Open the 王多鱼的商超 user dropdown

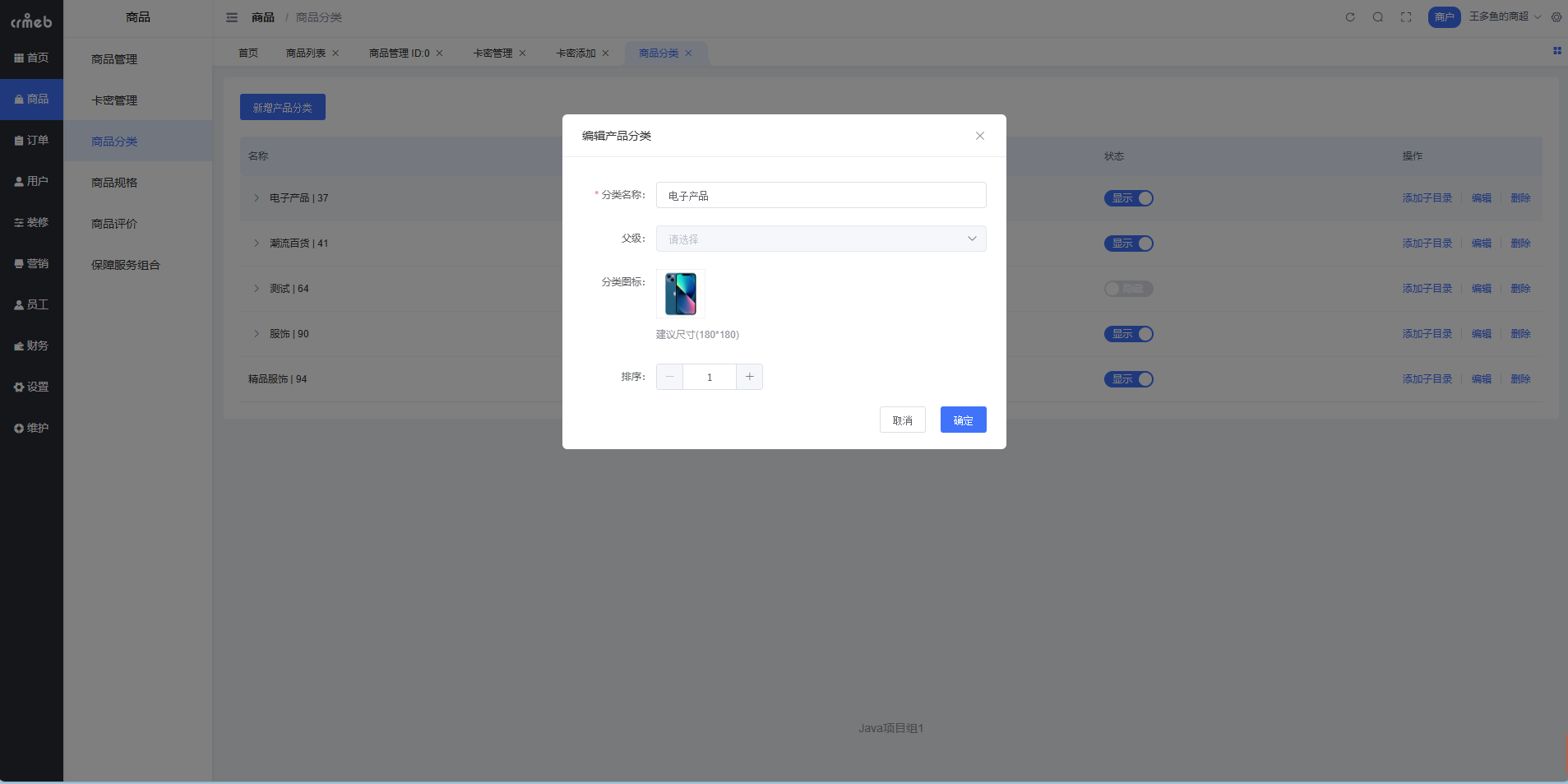[1504, 17]
